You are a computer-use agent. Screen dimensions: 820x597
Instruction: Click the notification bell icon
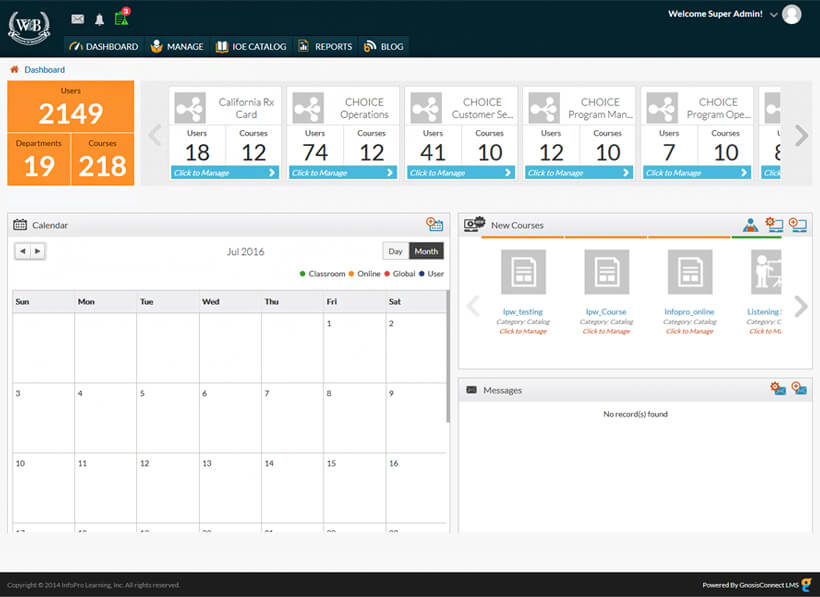pyautogui.click(x=99, y=19)
